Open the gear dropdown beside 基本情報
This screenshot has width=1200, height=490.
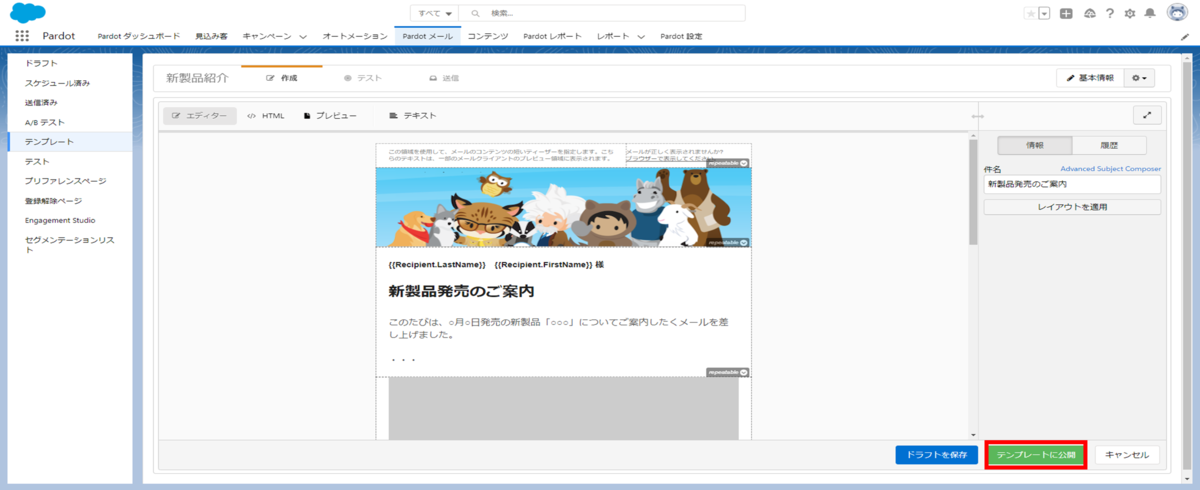coord(1140,78)
